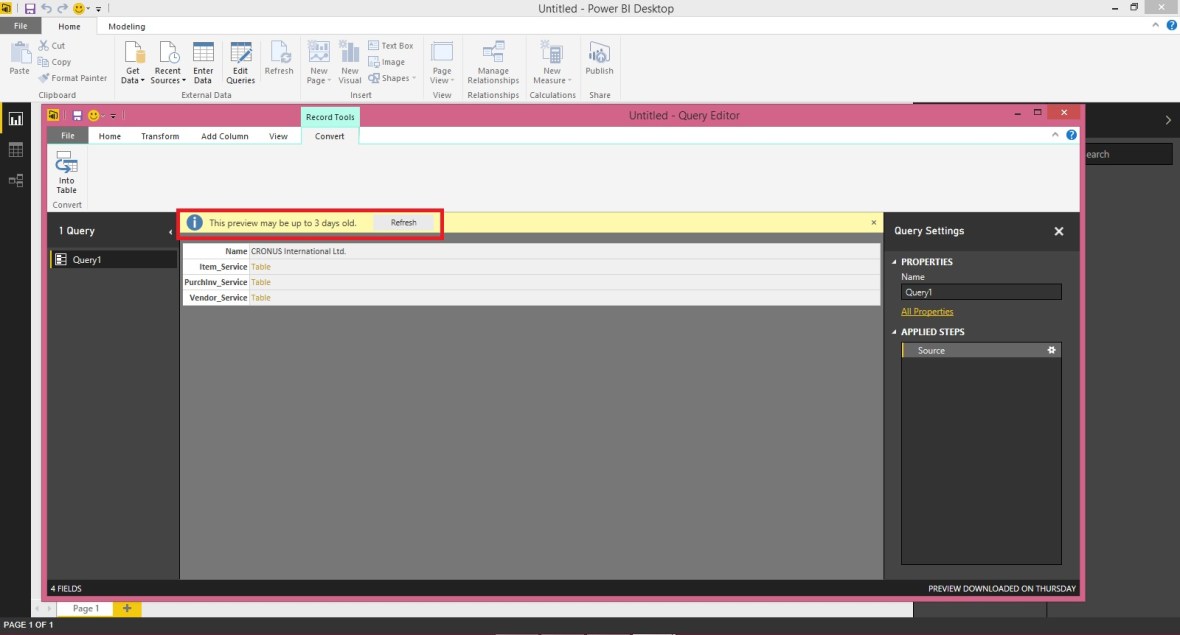Click the Name input field showing Query1
This screenshot has width=1180, height=635.
tap(980, 291)
